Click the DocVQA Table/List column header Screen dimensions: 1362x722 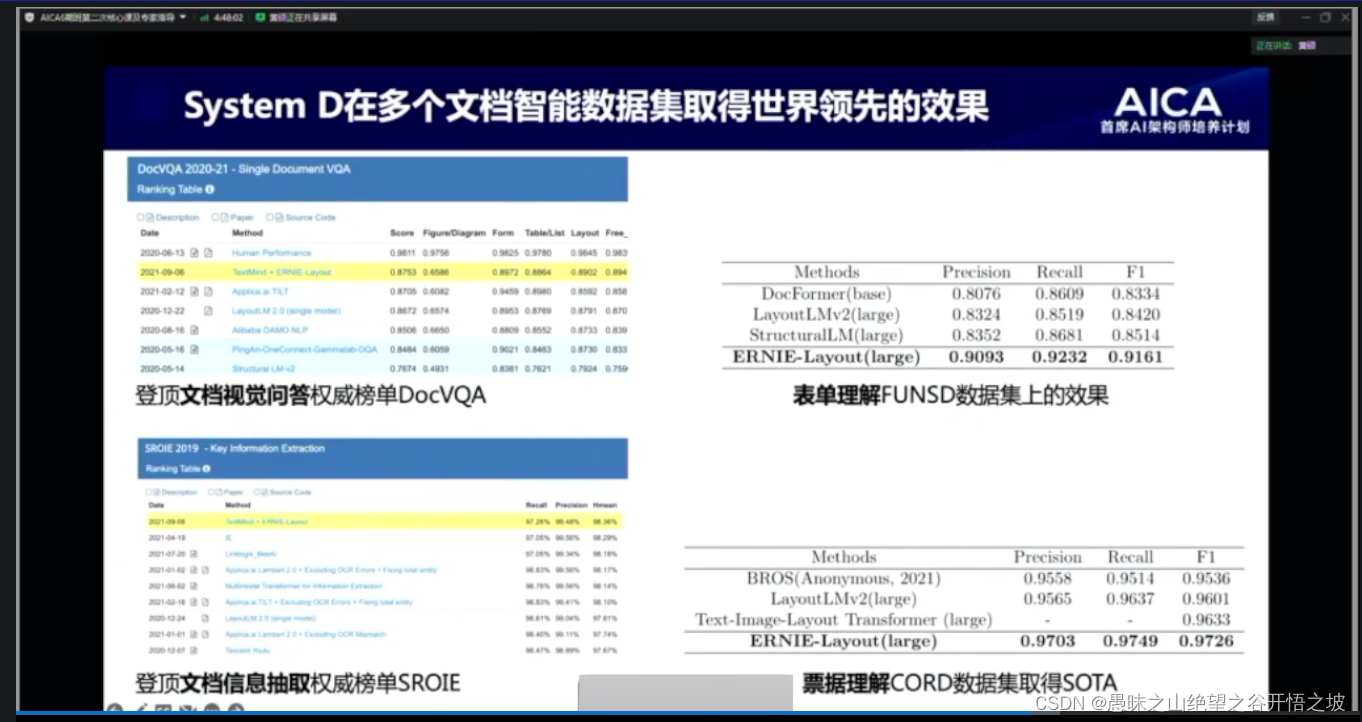point(544,233)
